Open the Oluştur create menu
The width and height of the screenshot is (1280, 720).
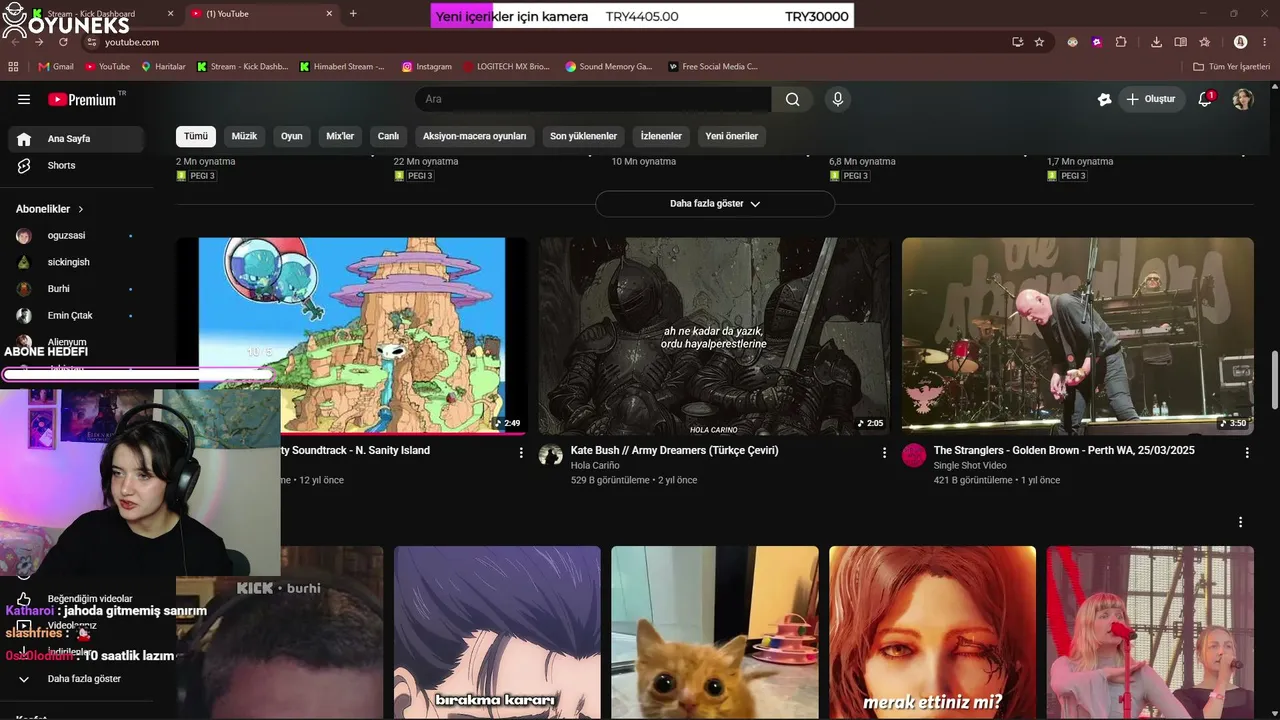(1151, 99)
